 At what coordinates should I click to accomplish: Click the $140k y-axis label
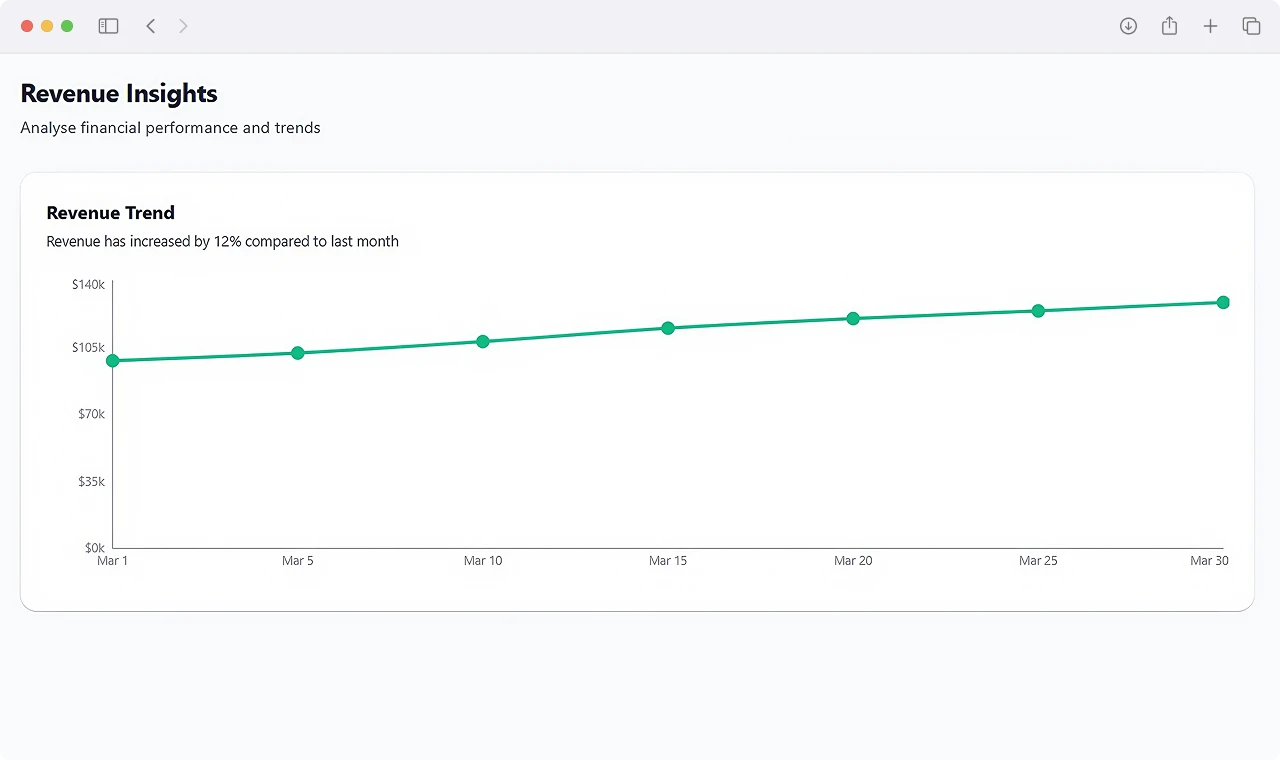88,285
